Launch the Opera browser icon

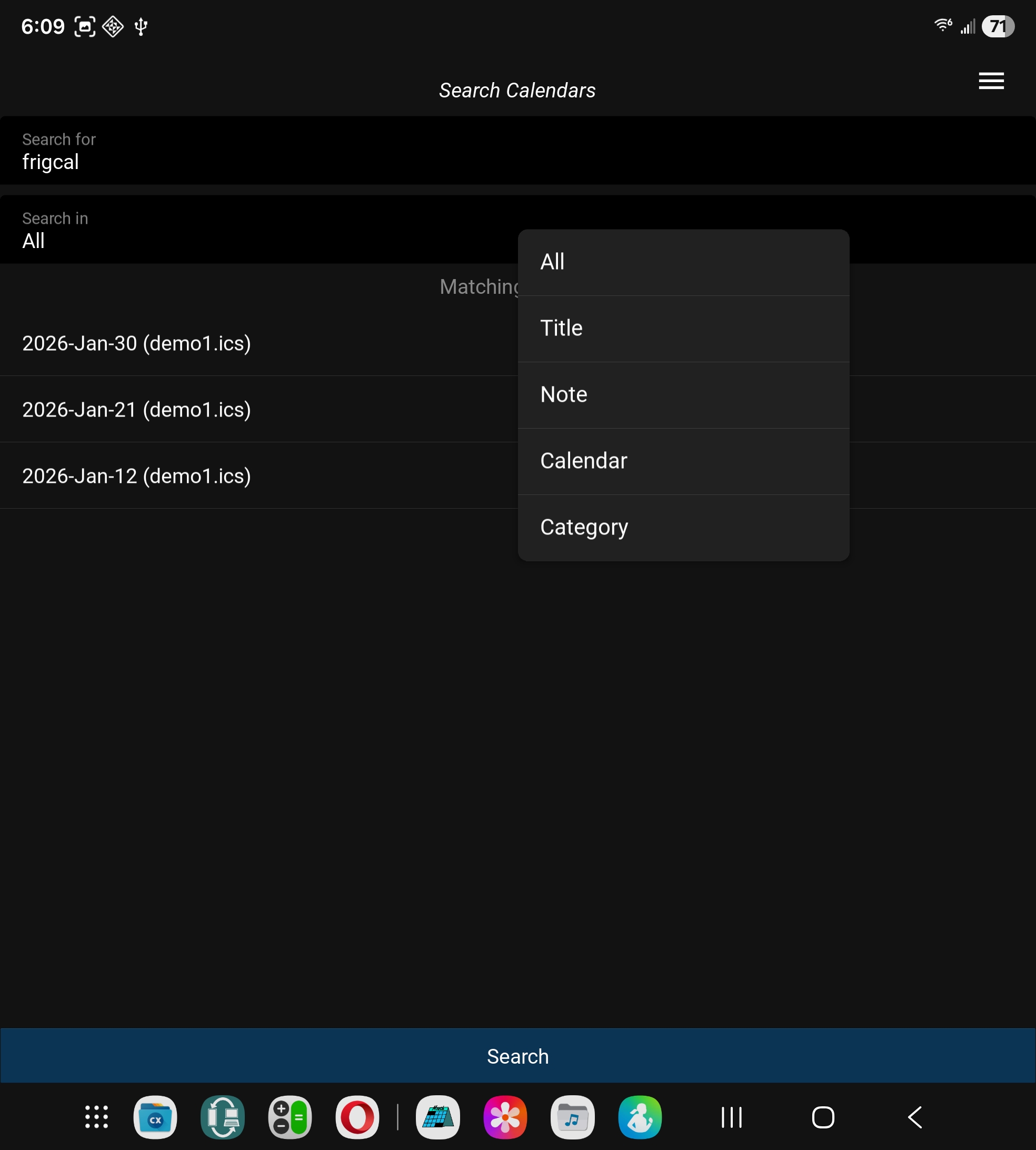(357, 1116)
